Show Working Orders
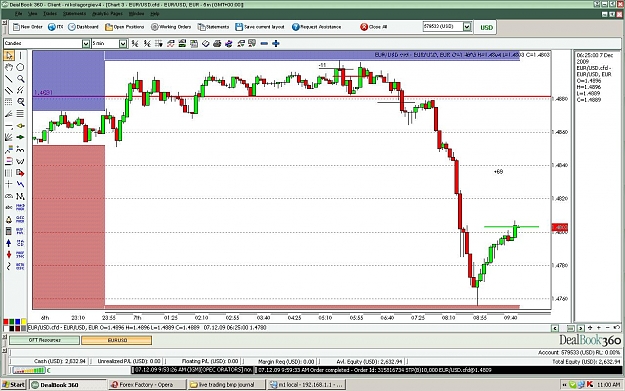The height and width of the screenshot is (391, 625). pyautogui.click(x=171, y=27)
